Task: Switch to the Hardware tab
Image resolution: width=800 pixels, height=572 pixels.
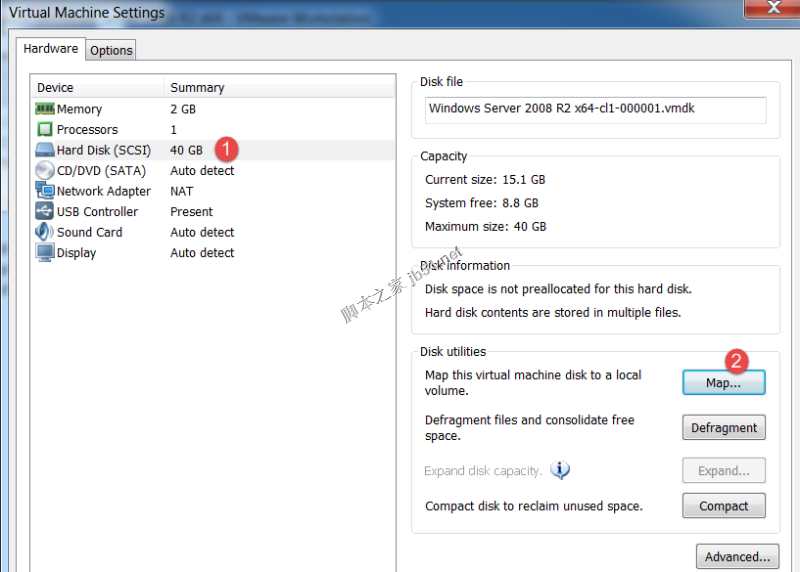Action: 51,49
